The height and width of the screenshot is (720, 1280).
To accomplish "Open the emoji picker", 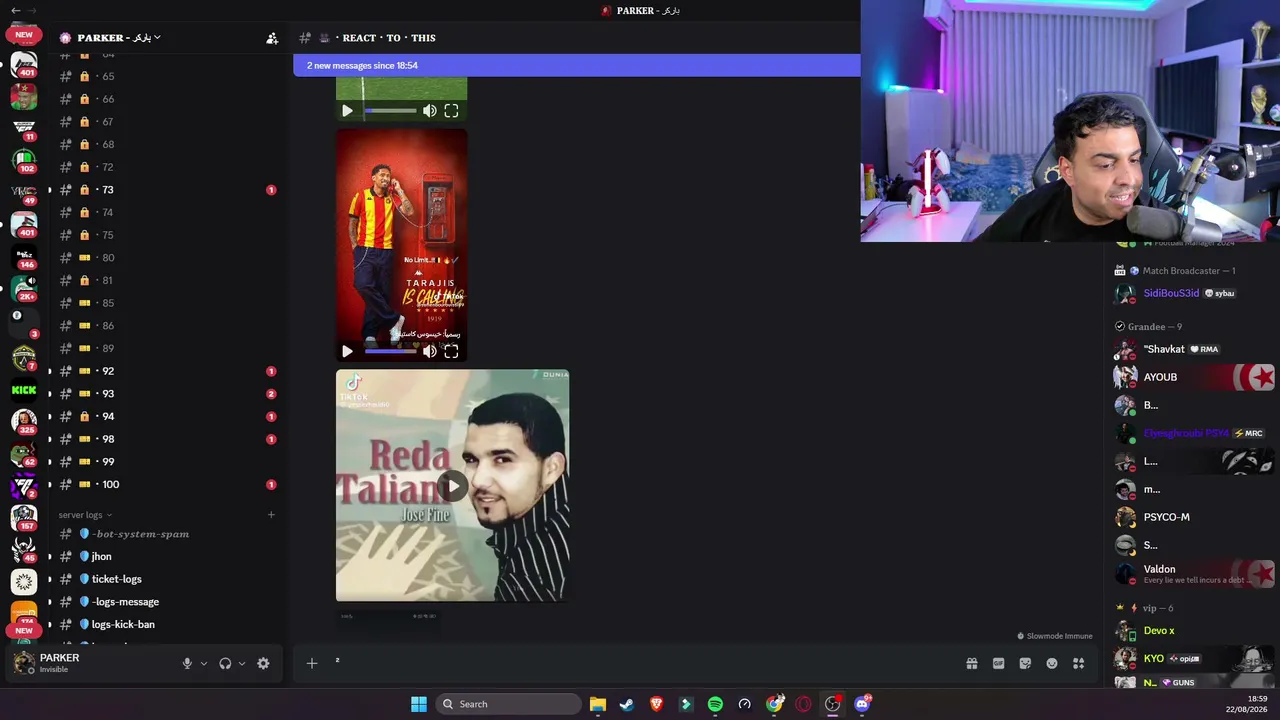I will (1052, 663).
